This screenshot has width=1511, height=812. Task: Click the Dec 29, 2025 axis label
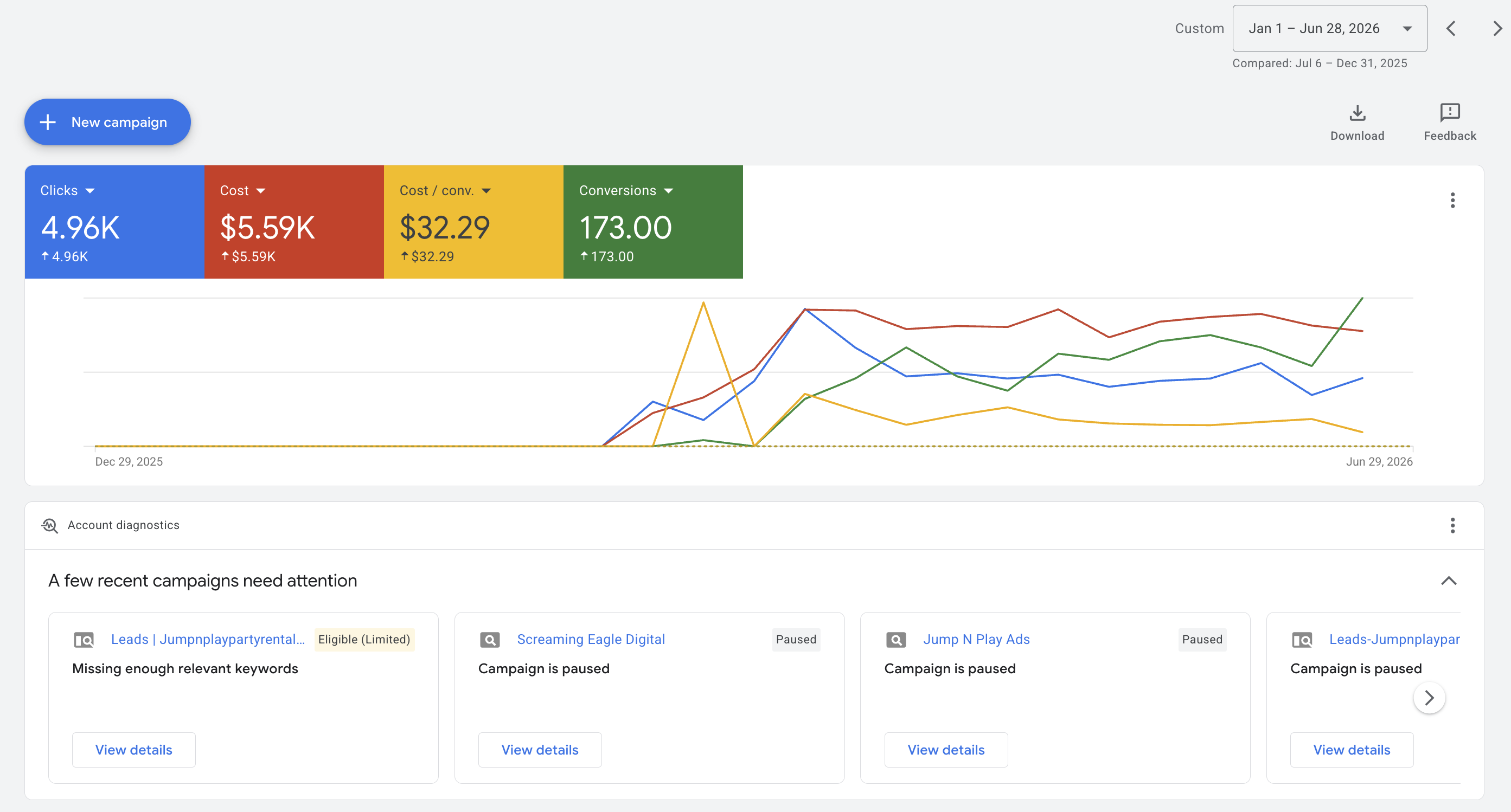click(129, 462)
